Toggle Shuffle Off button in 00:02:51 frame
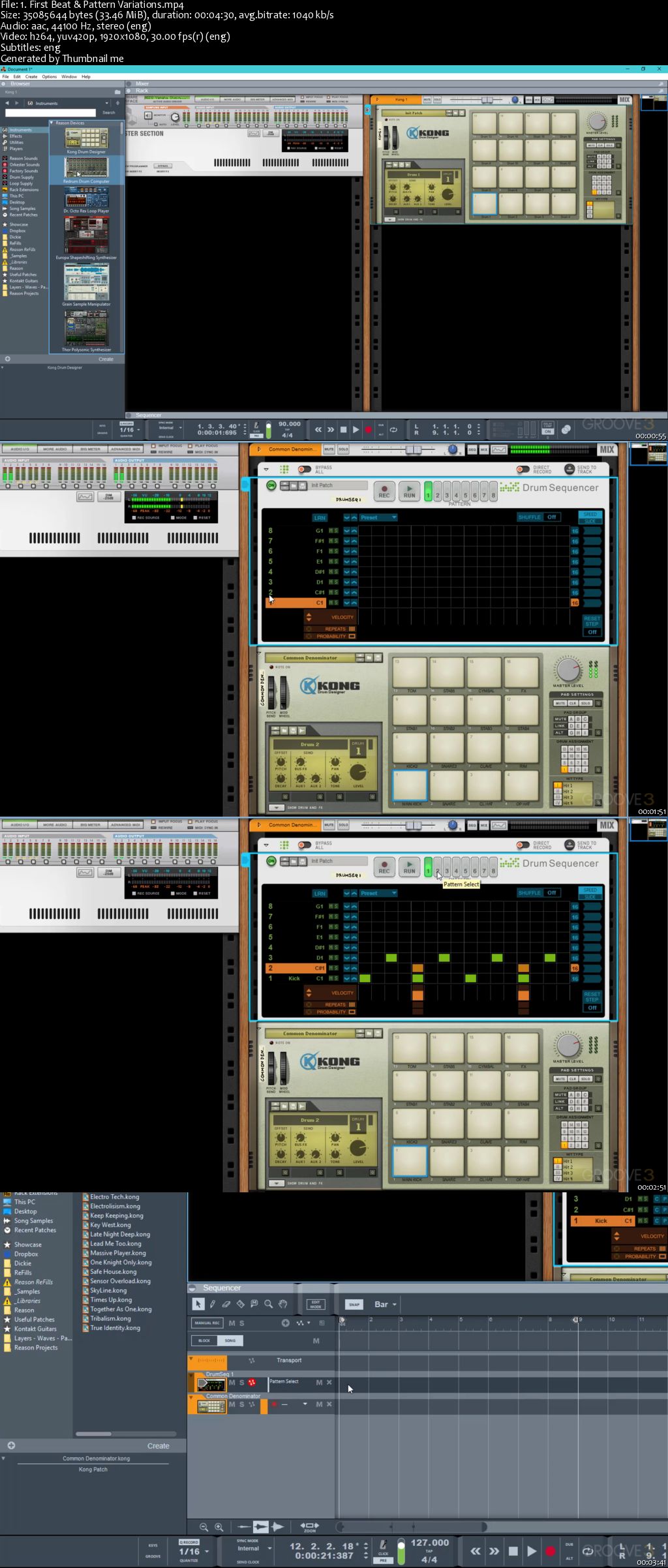Screen dimensions: 668x1568 551,893
